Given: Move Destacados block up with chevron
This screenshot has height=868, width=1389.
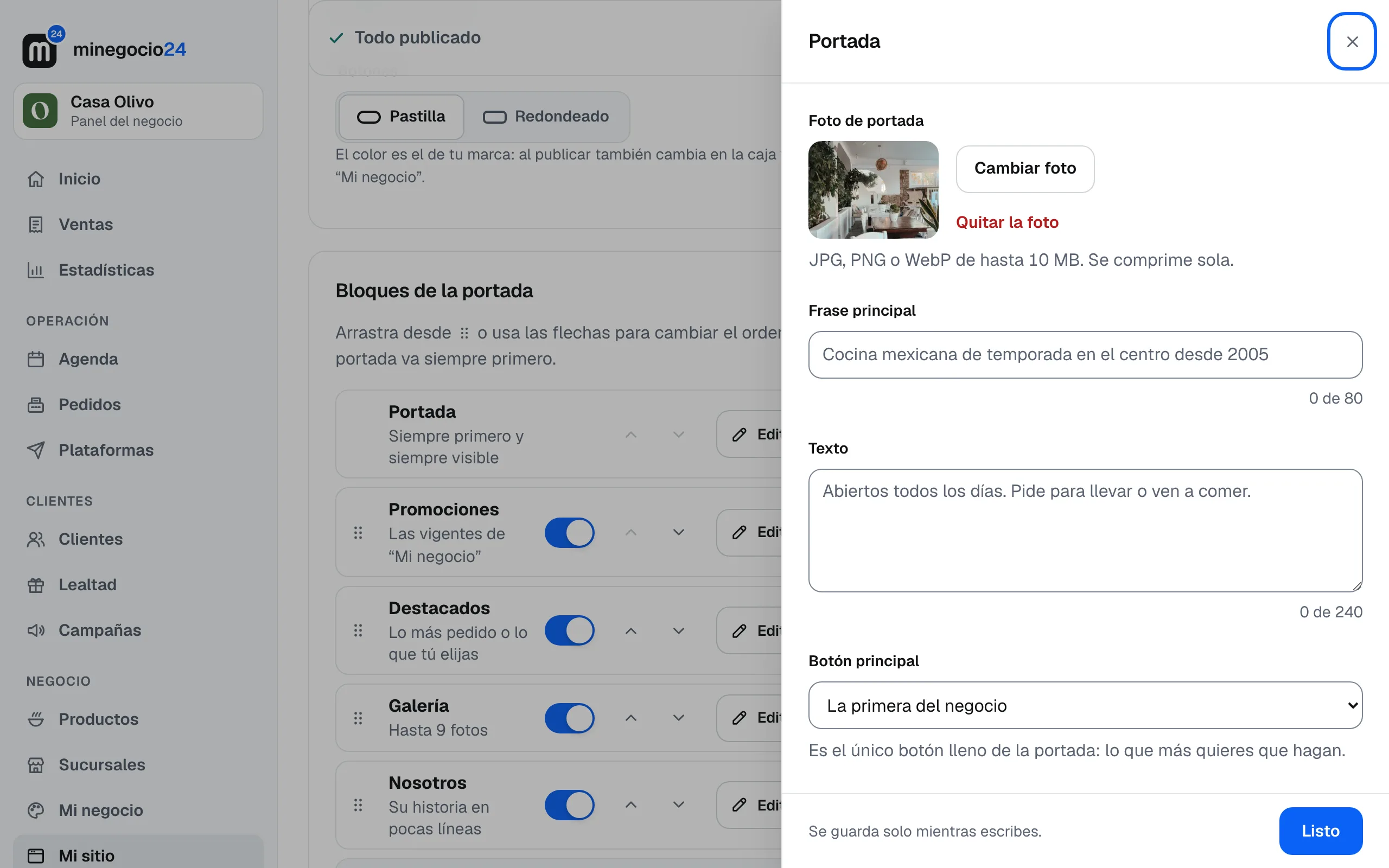Looking at the screenshot, I should pos(631,631).
